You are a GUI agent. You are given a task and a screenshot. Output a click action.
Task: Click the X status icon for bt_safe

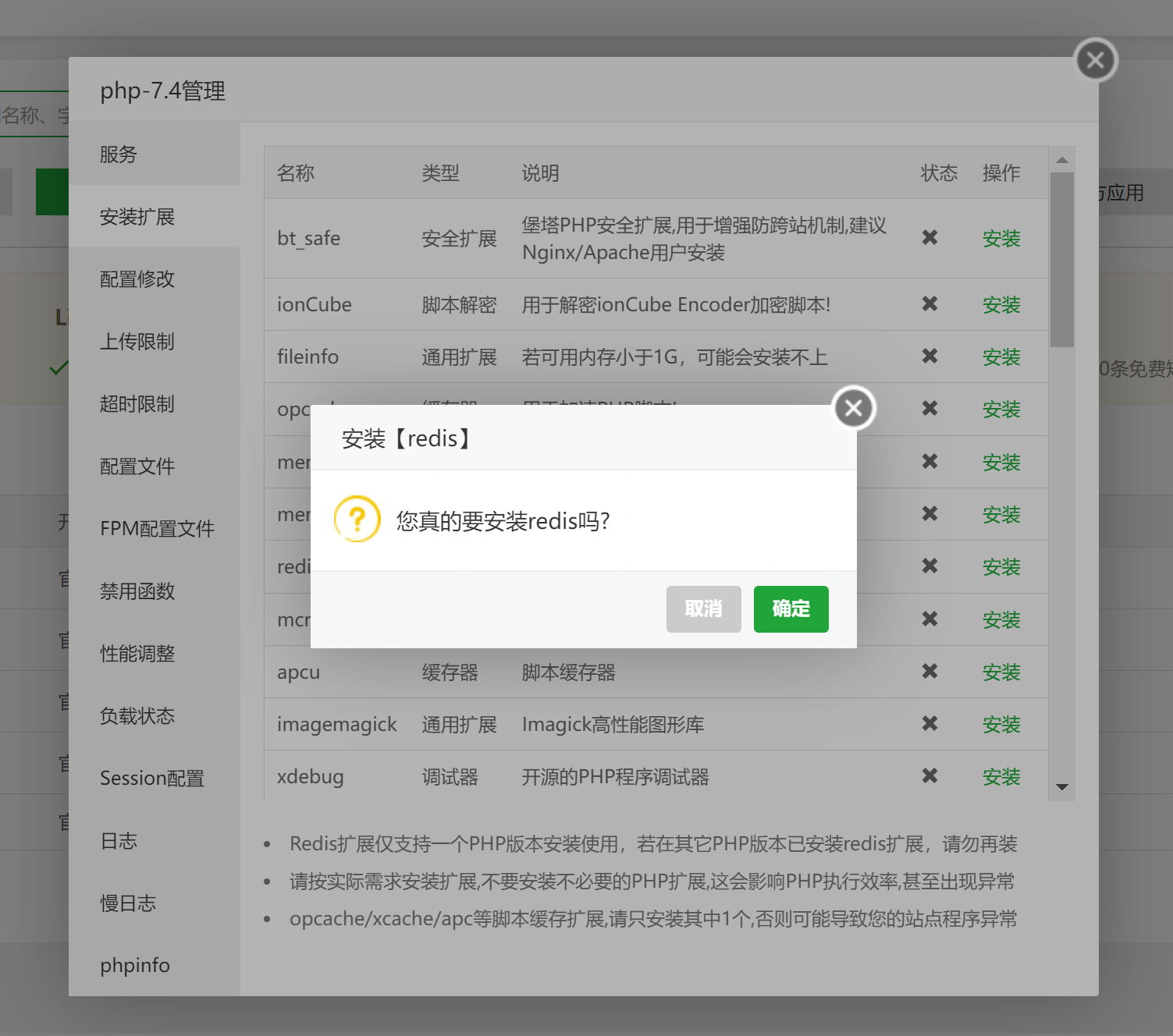coord(930,238)
